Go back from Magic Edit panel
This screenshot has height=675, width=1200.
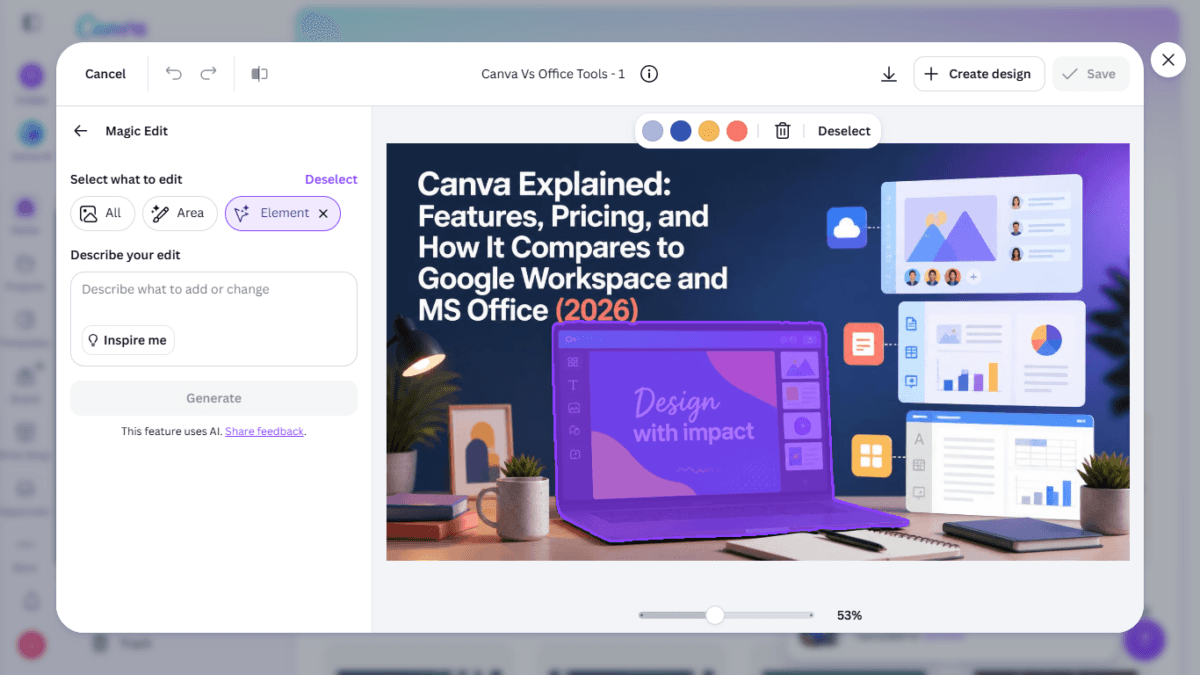point(81,131)
